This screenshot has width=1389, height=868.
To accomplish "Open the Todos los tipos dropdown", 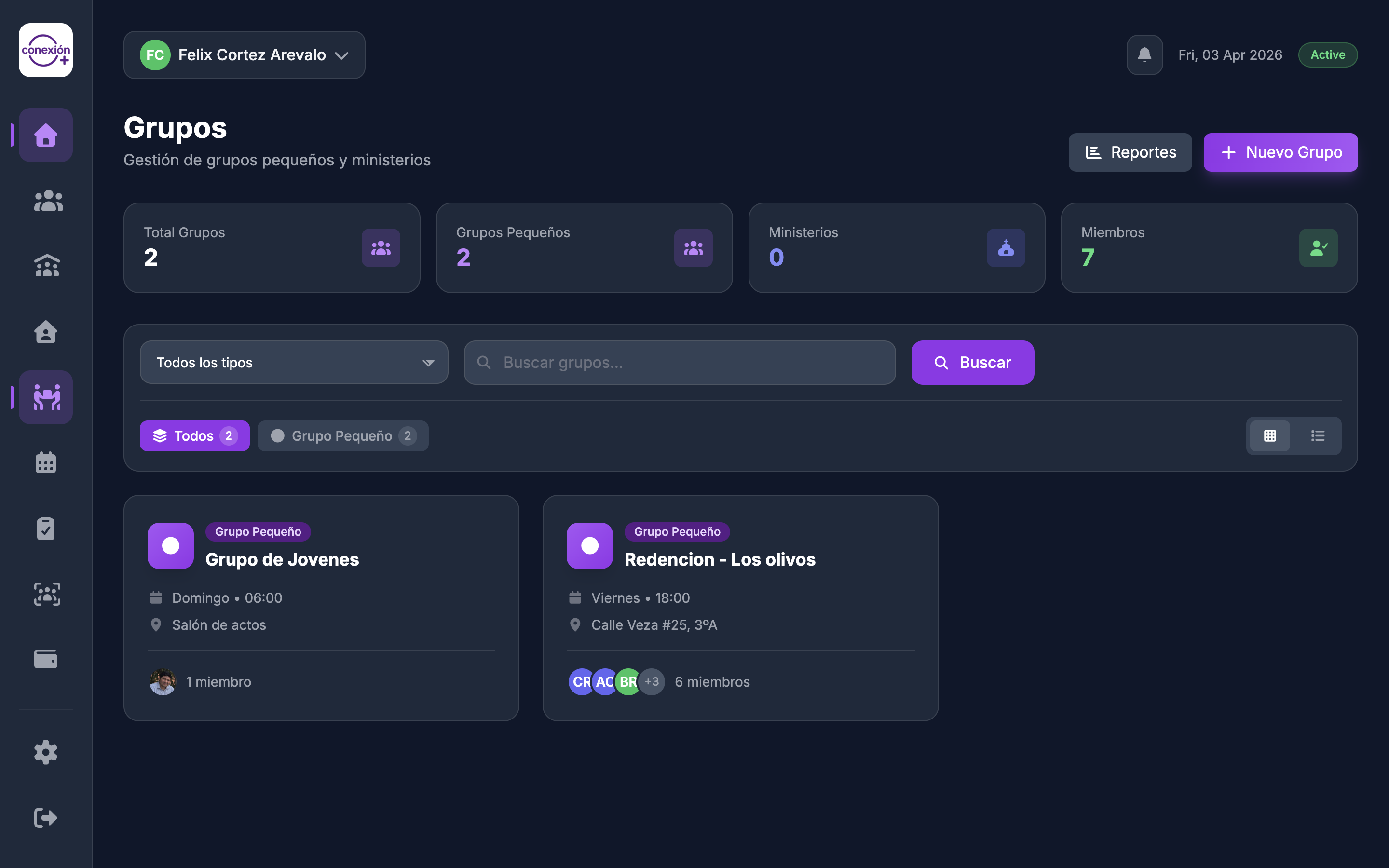I will (x=294, y=362).
